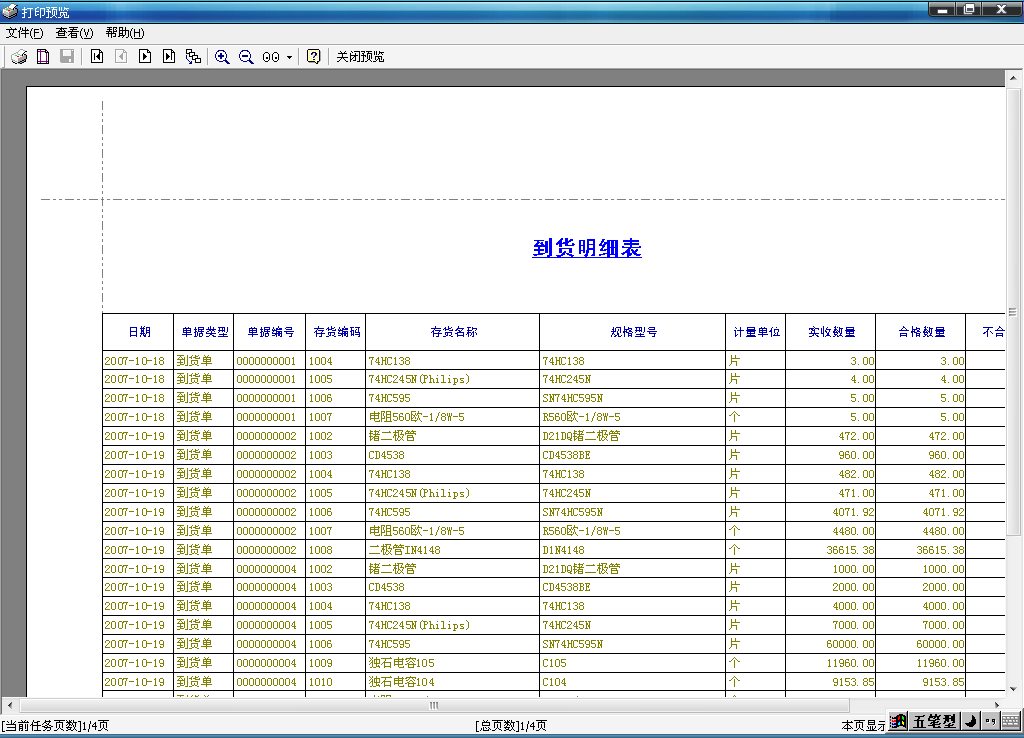Click the Print icon in the toolbar
This screenshot has height=738, width=1024.
pyautogui.click(x=19, y=57)
